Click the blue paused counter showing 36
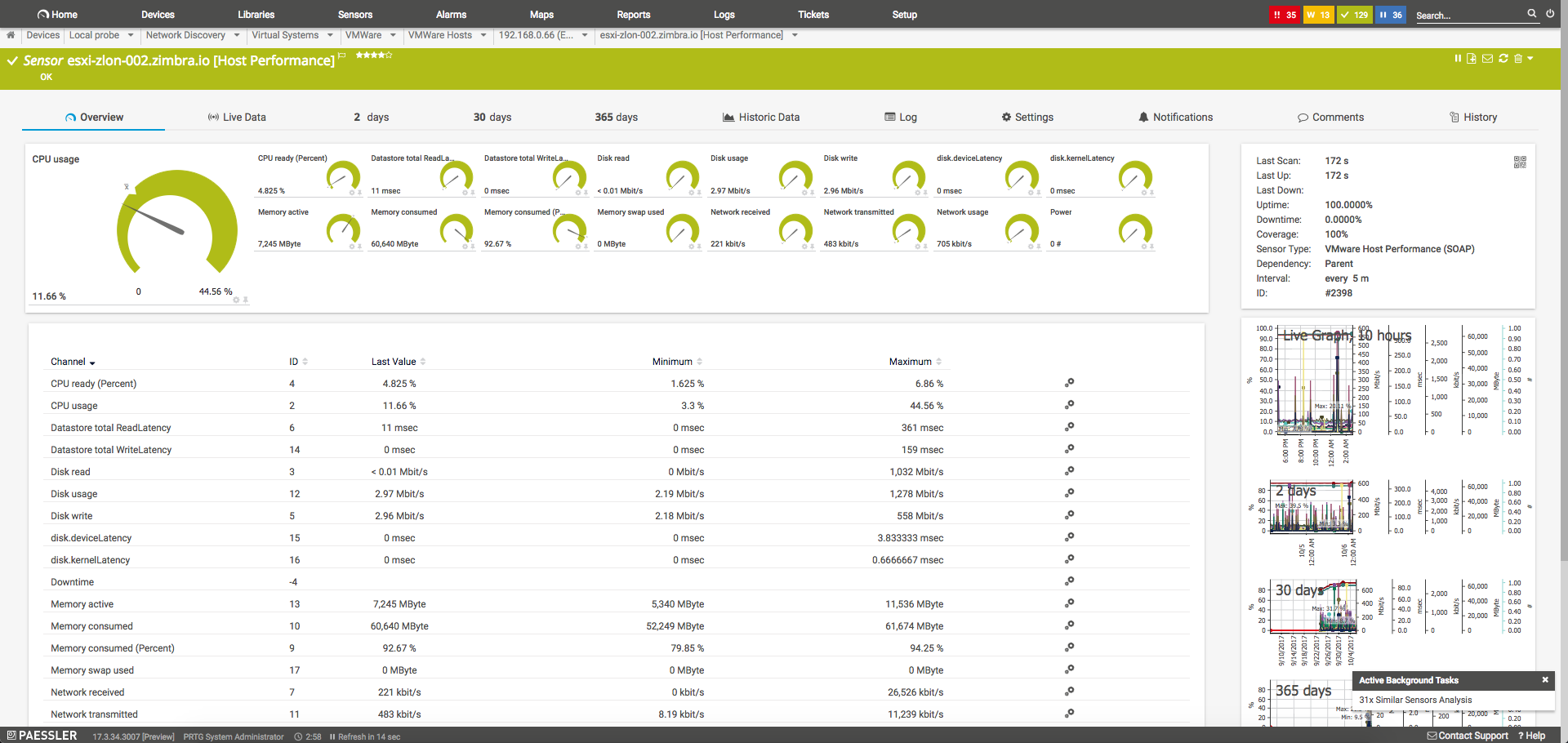1568x743 pixels. pos(1391,15)
